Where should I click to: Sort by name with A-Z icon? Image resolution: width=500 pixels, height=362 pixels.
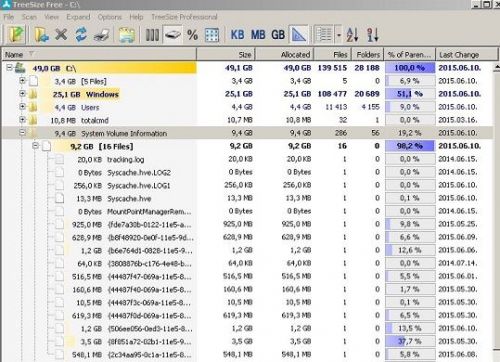point(352,35)
